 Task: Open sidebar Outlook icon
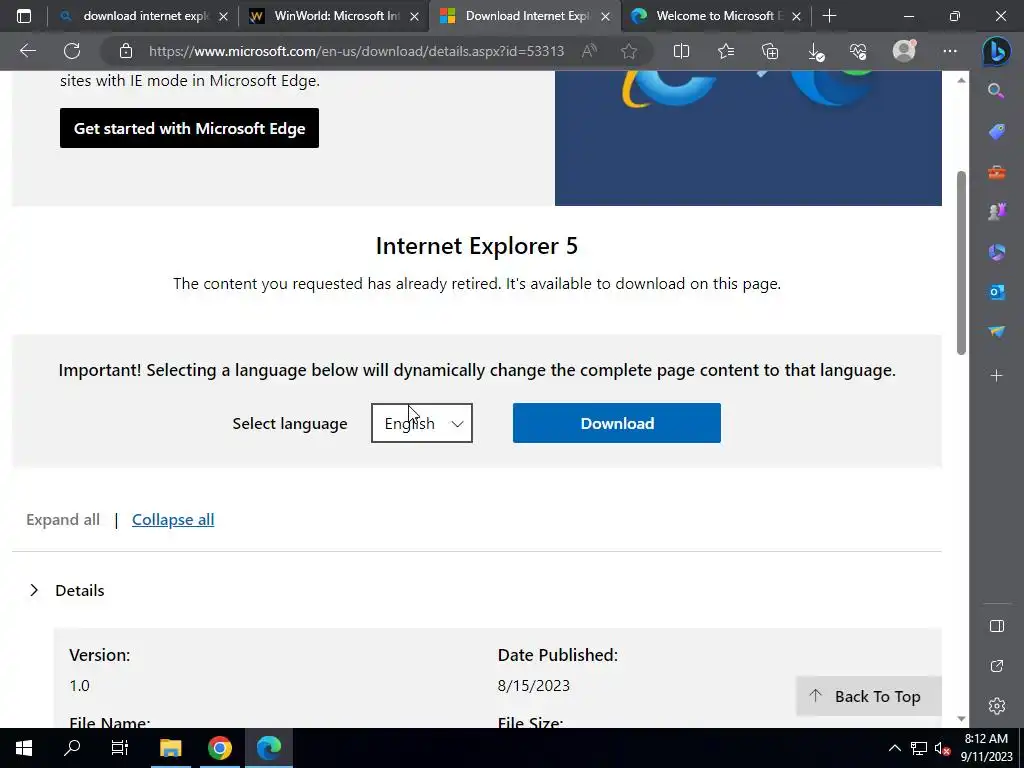click(x=997, y=292)
